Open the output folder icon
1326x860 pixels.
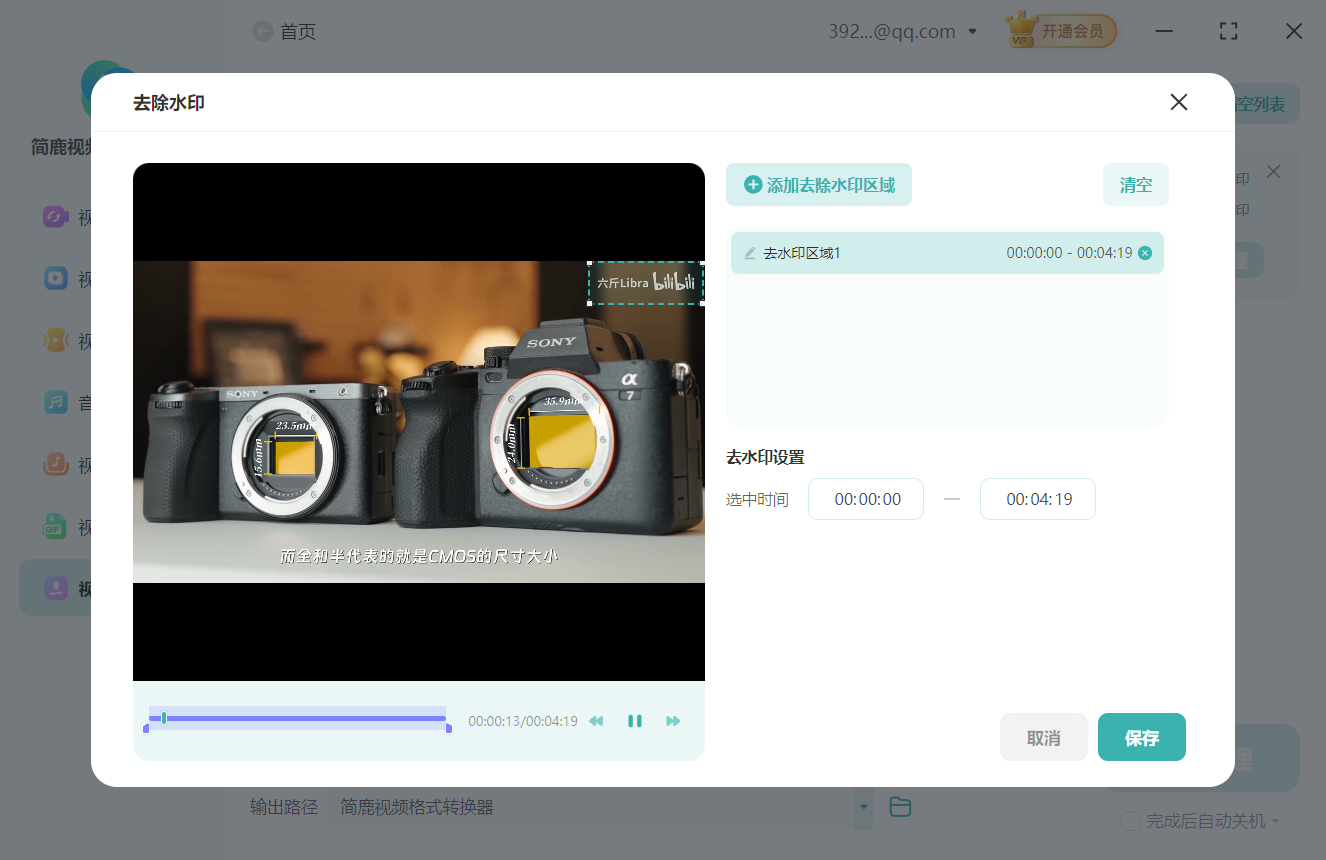[x=900, y=807]
